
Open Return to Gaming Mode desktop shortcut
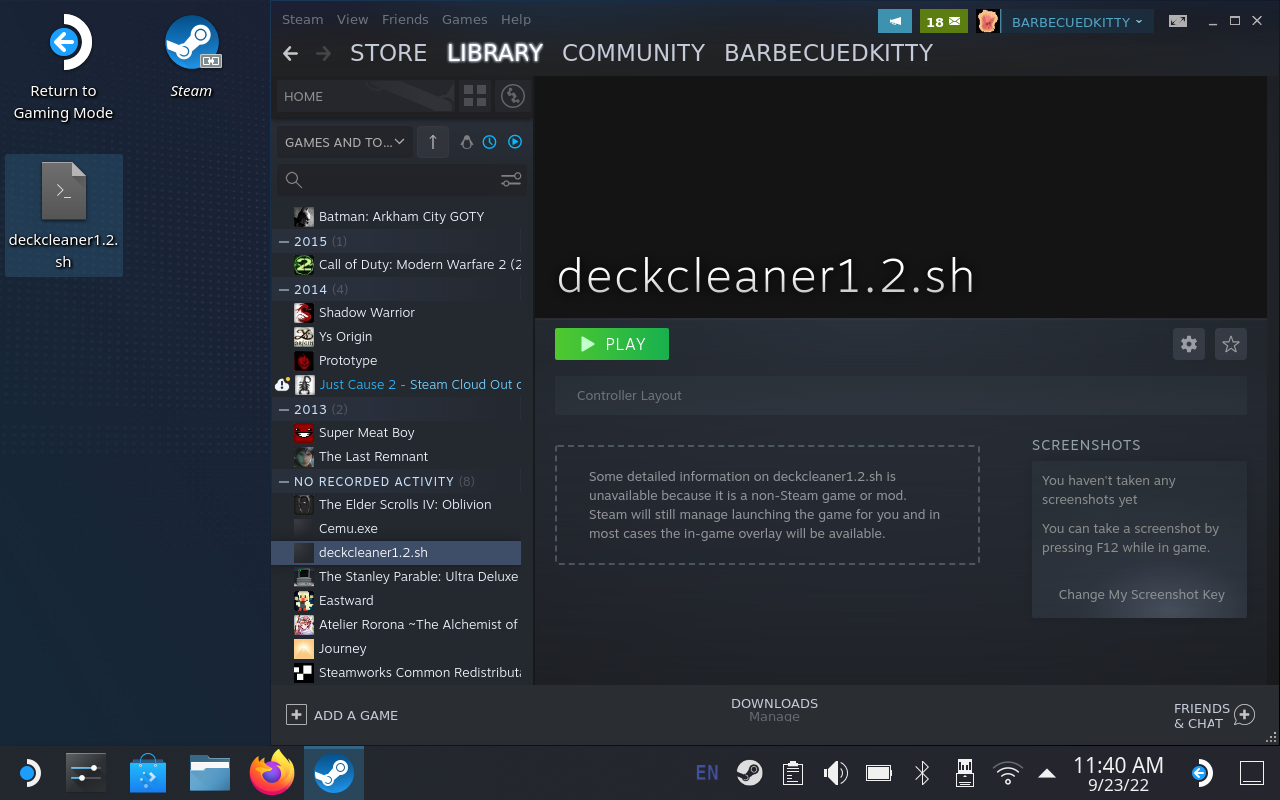(63, 68)
